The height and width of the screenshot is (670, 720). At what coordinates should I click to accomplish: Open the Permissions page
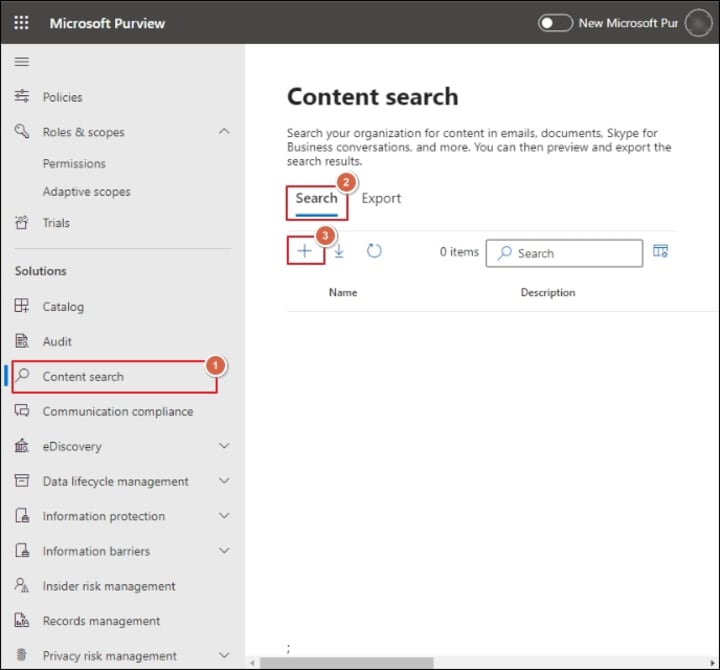click(74, 163)
